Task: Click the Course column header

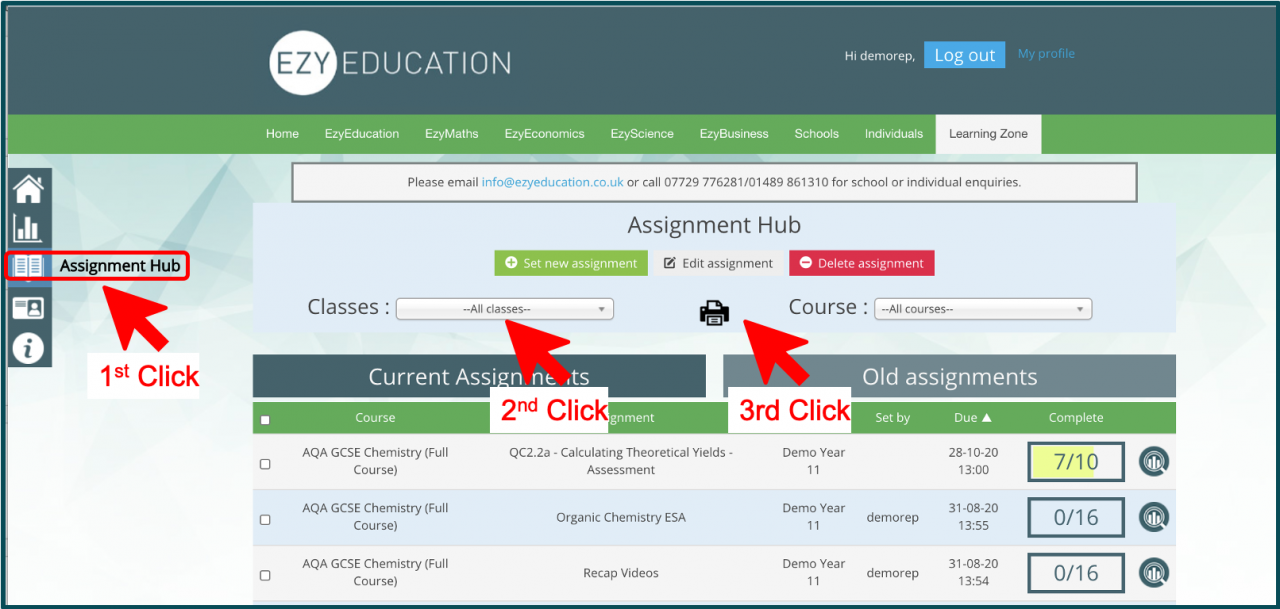Action: (x=375, y=418)
